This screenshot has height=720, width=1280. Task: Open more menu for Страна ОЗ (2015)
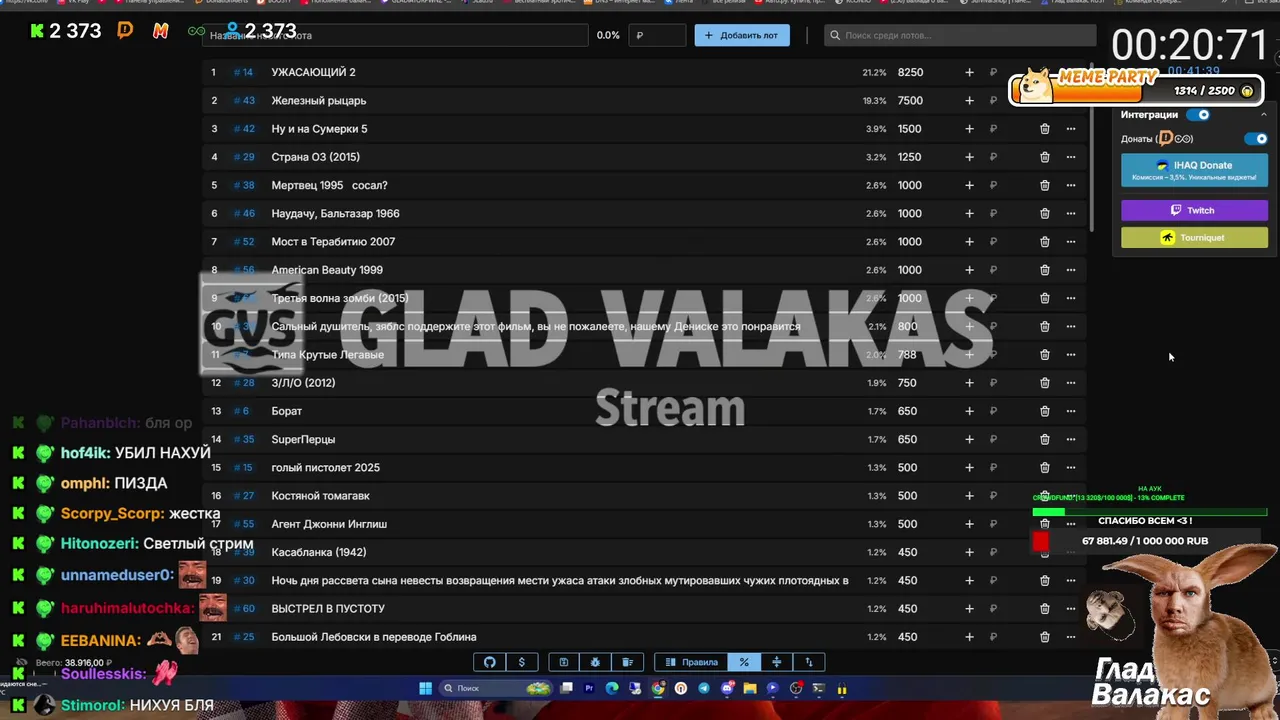[x=1071, y=157]
